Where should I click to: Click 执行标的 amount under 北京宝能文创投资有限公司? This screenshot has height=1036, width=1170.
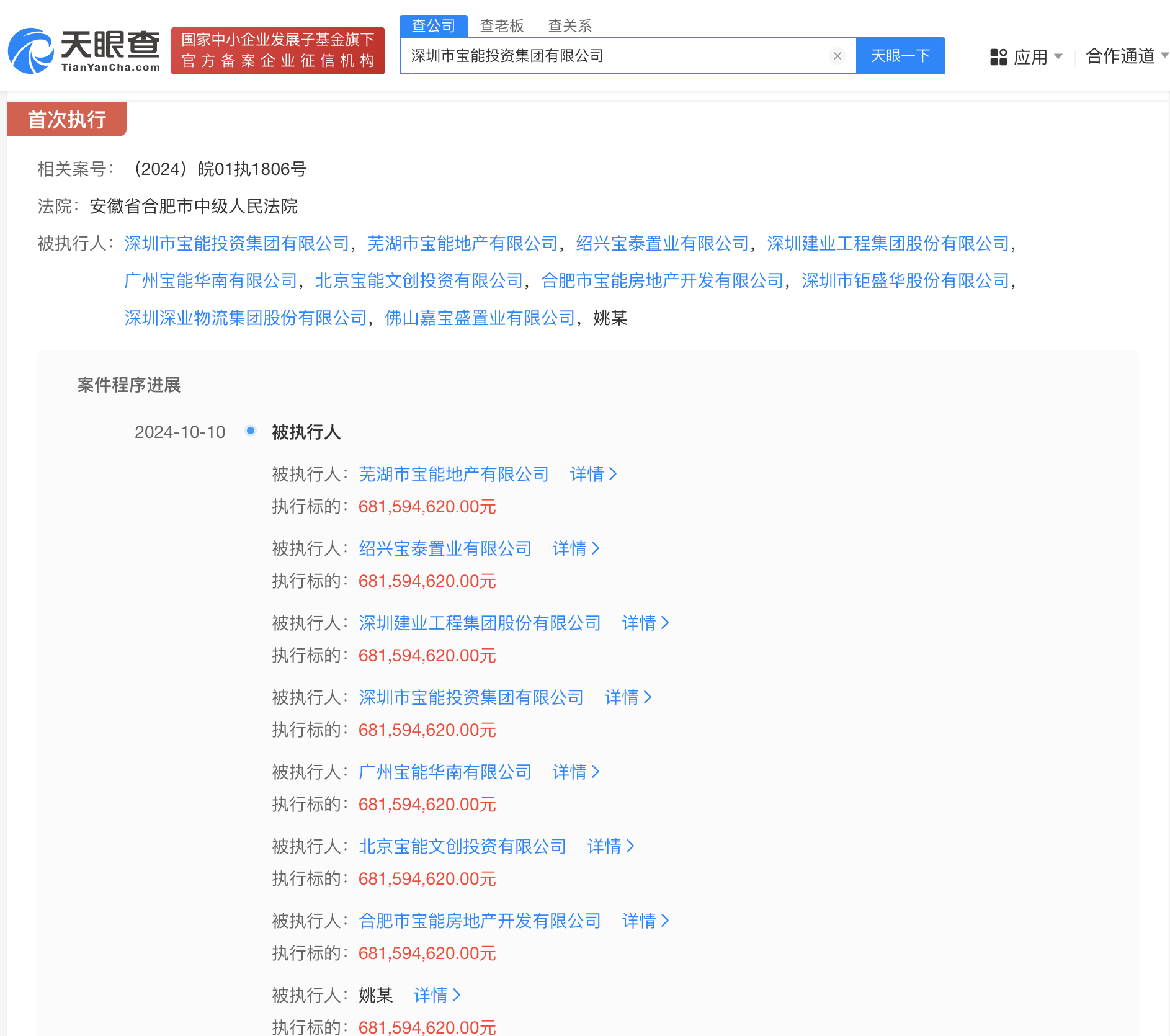tap(427, 879)
